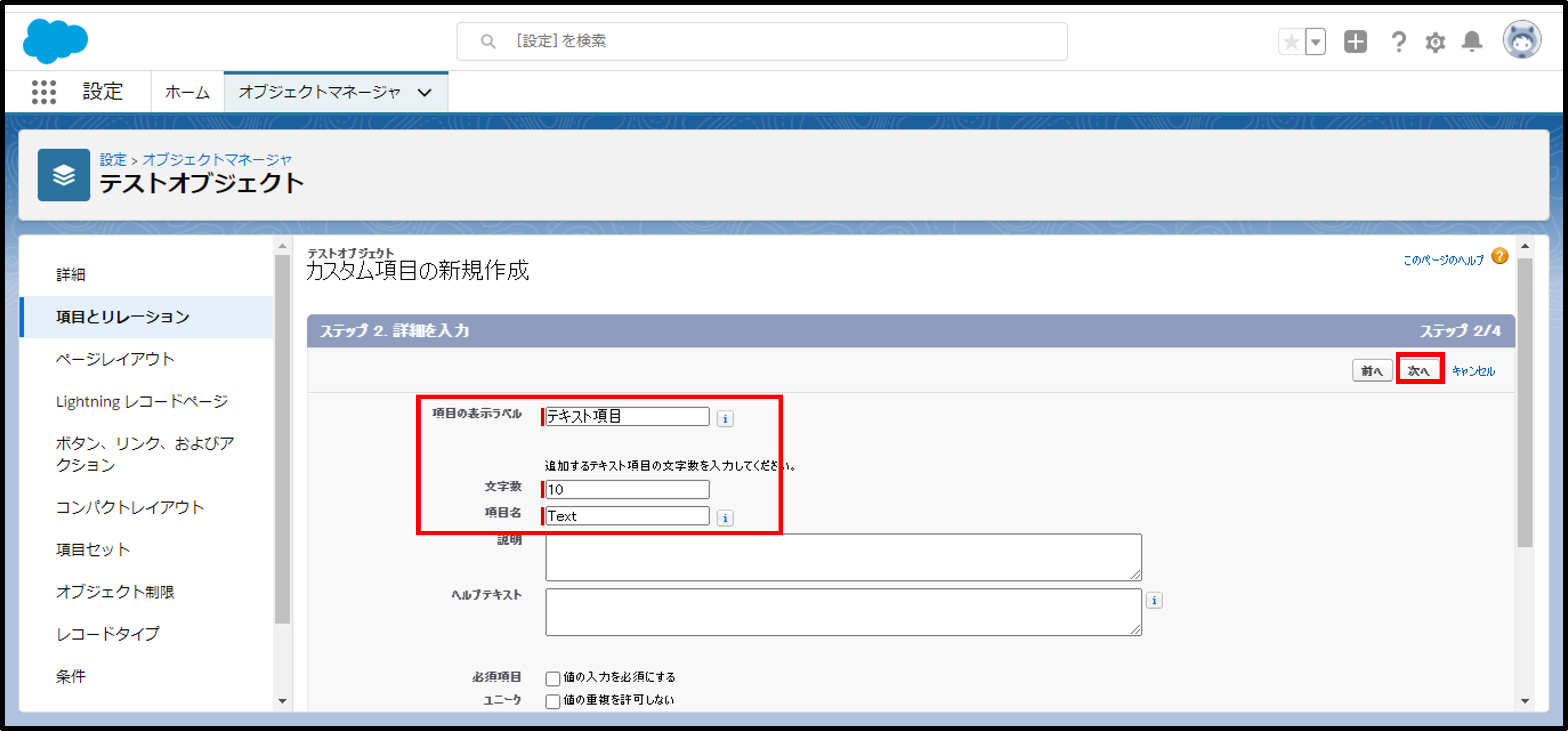Click info icon beside field label input

click(x=724, y=418)
